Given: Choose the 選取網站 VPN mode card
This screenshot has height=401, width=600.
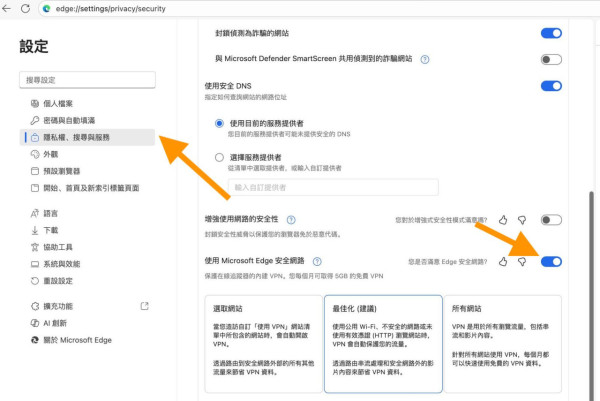Looking at the screenshot, I should [x=264, y=344].
